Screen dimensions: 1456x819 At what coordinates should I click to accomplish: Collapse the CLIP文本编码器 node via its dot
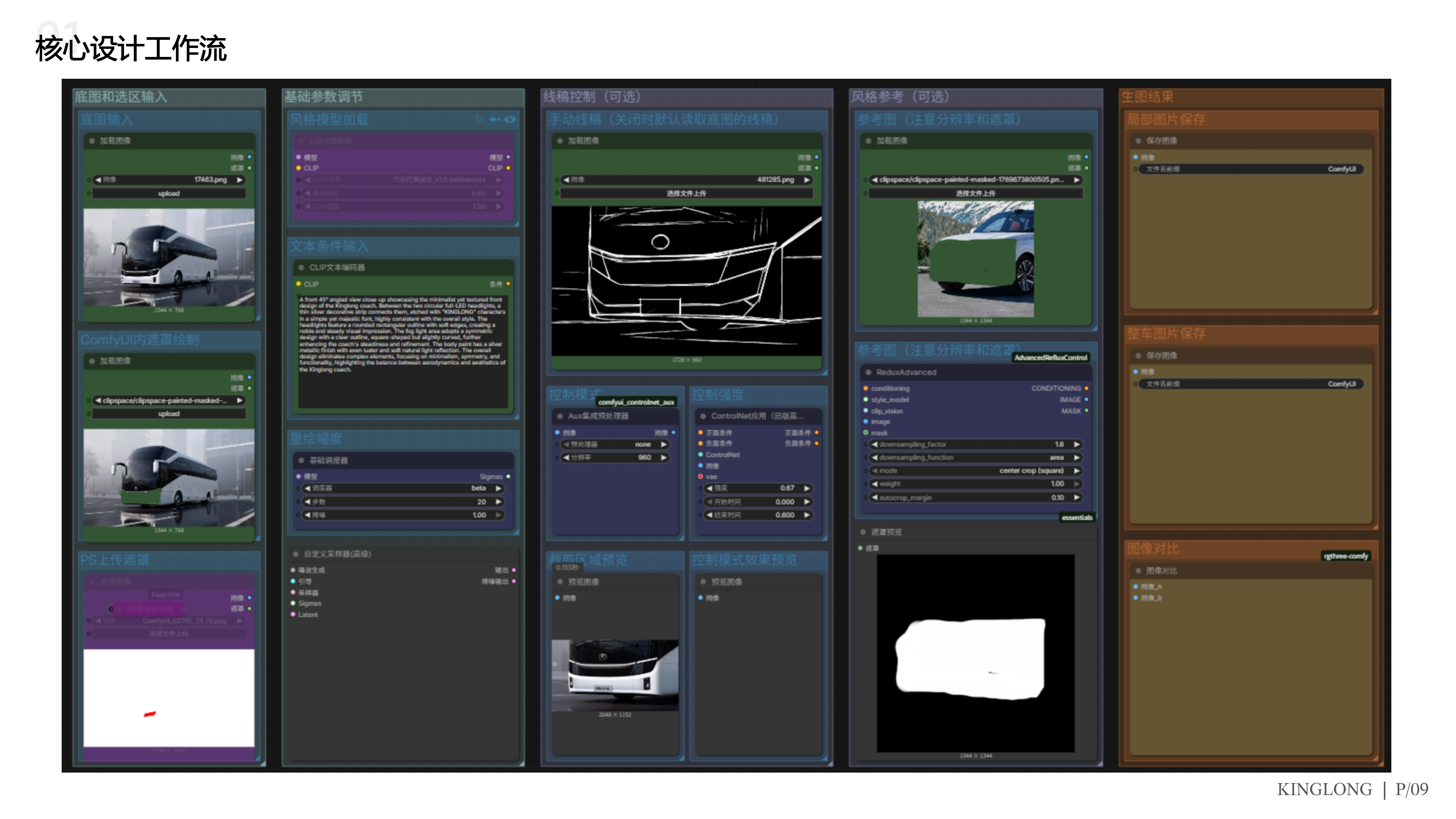pyautogui.click(x=301, y=267)
